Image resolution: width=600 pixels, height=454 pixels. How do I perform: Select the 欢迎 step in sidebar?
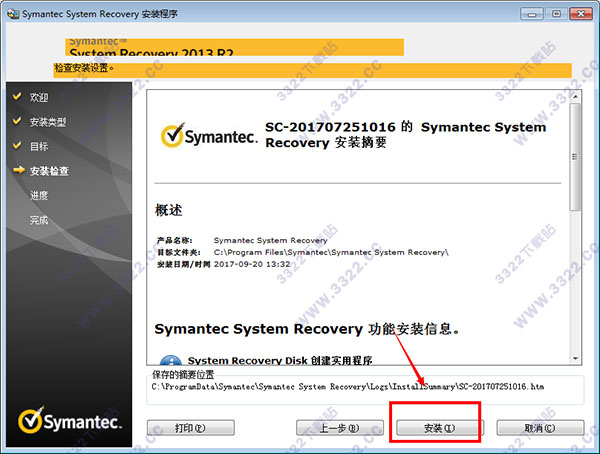[x=39, y=97]
